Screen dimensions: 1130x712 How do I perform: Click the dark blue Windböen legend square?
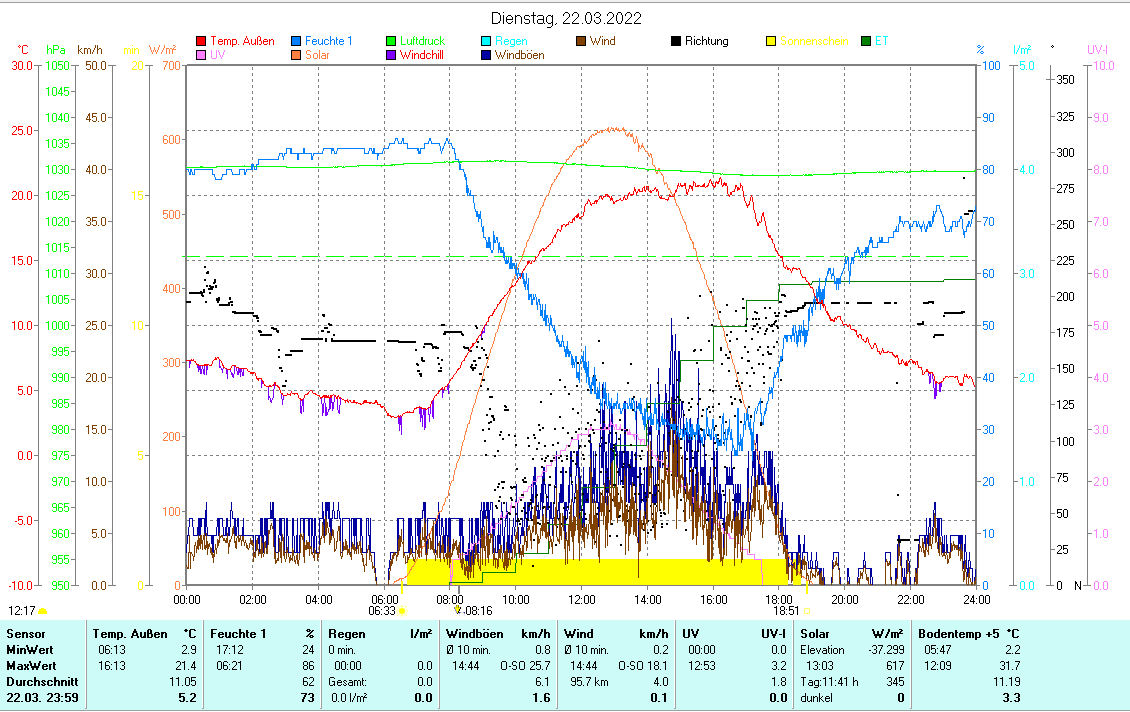pos(487,55)
